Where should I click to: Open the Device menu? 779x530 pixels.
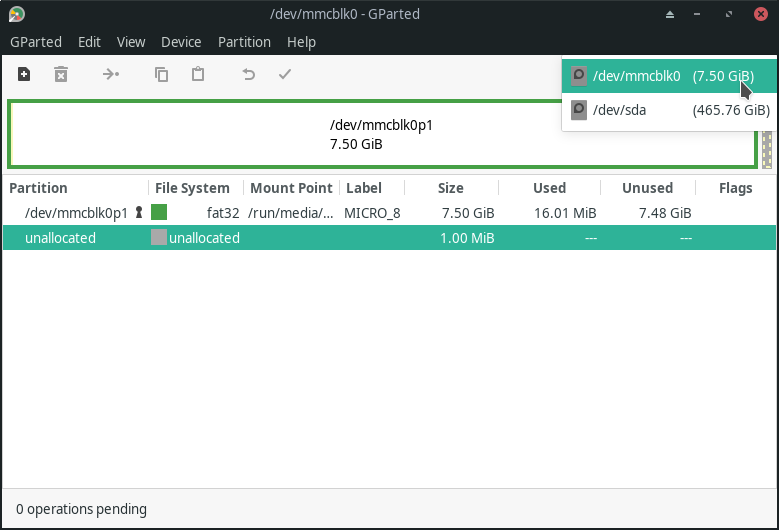[x=181, y=42]
